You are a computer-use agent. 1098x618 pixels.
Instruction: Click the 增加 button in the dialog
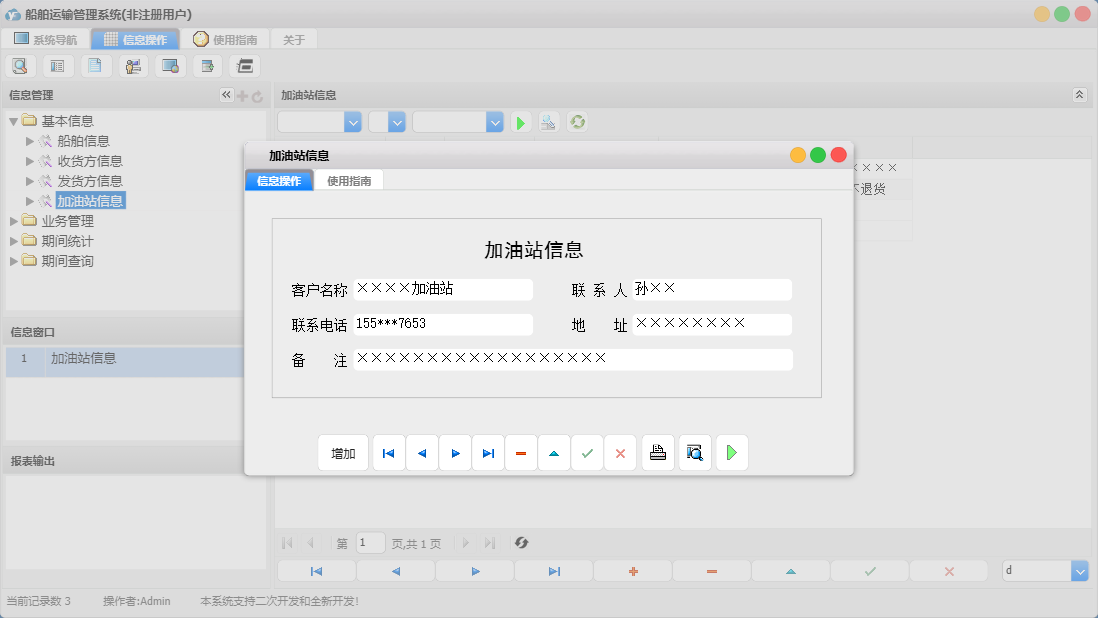[343, 452]
